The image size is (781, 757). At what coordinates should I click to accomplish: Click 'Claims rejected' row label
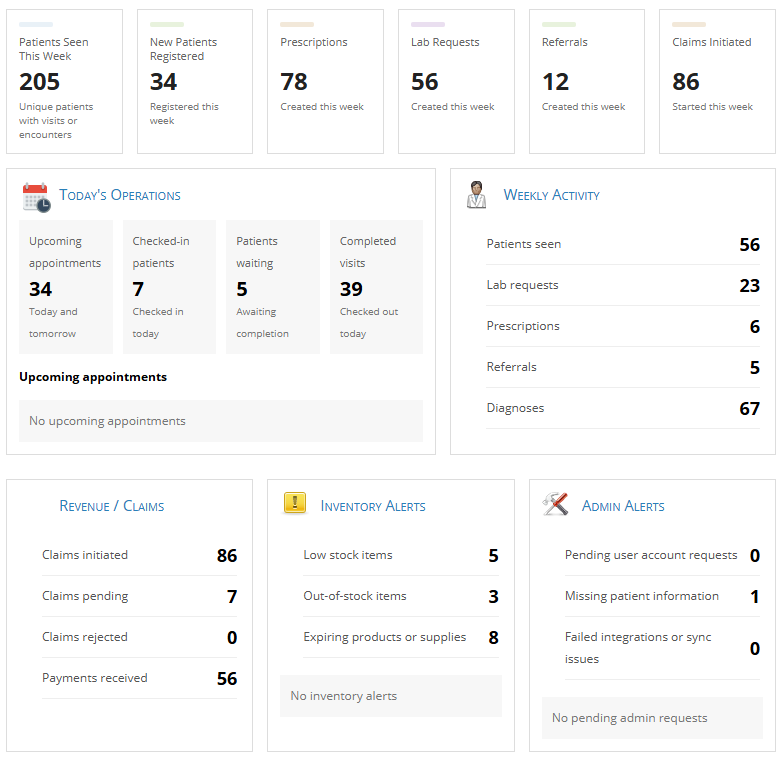tap(85, 637)
